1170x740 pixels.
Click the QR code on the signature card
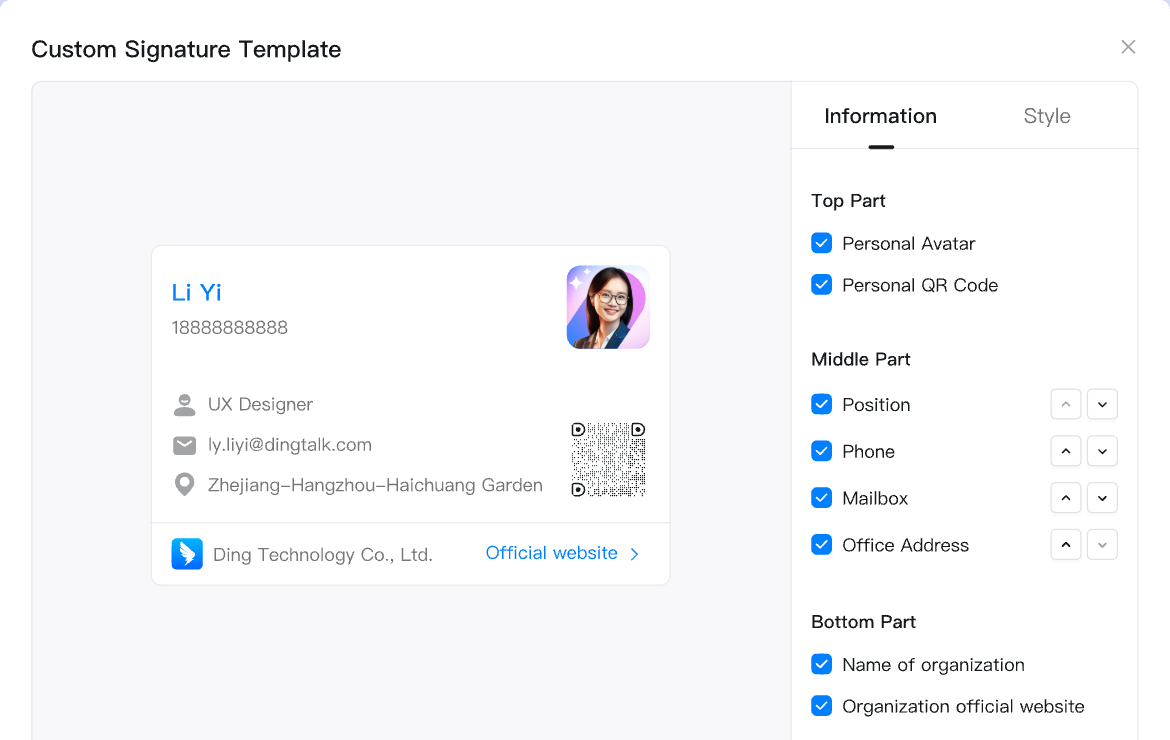pyautogui.click(x=608, y=459)
